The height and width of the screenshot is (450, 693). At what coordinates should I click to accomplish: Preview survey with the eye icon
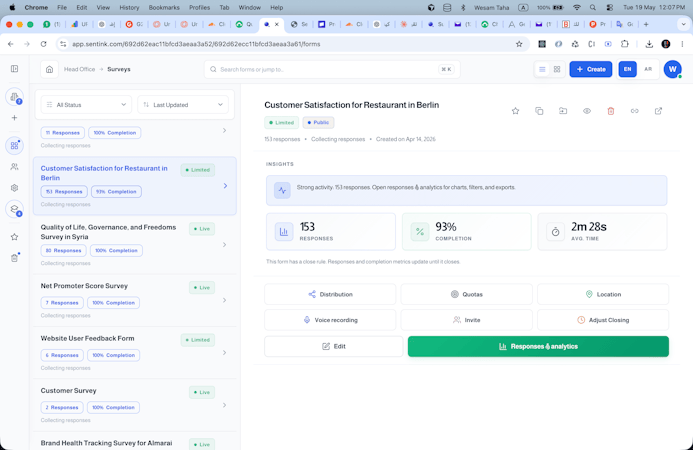click(x=587, y=111)
